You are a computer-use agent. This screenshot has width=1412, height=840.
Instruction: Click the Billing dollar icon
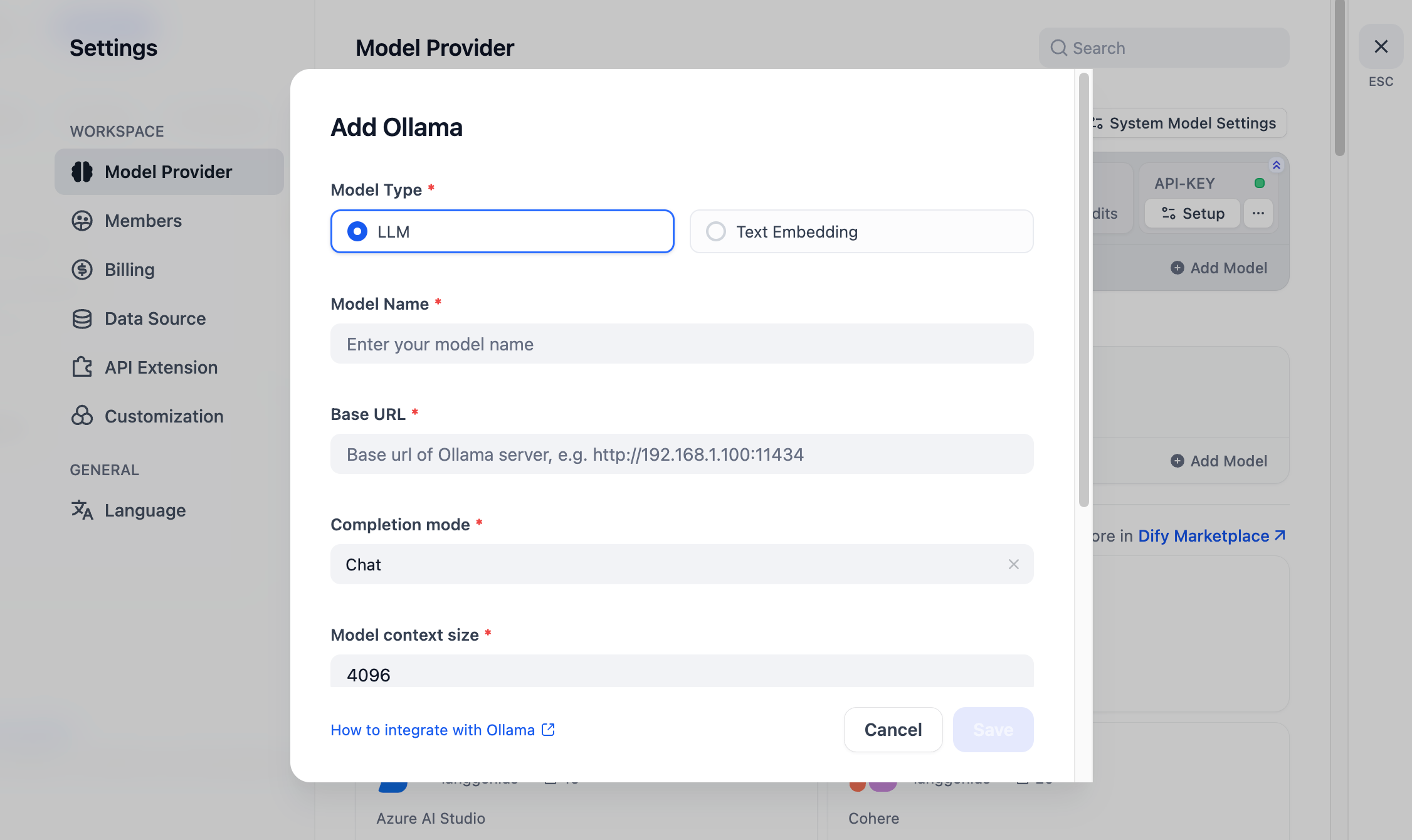point(82,270)
